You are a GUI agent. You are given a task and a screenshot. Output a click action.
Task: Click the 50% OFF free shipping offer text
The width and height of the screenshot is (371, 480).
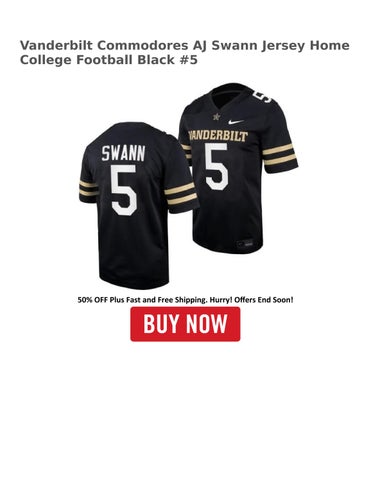point(185,300)
